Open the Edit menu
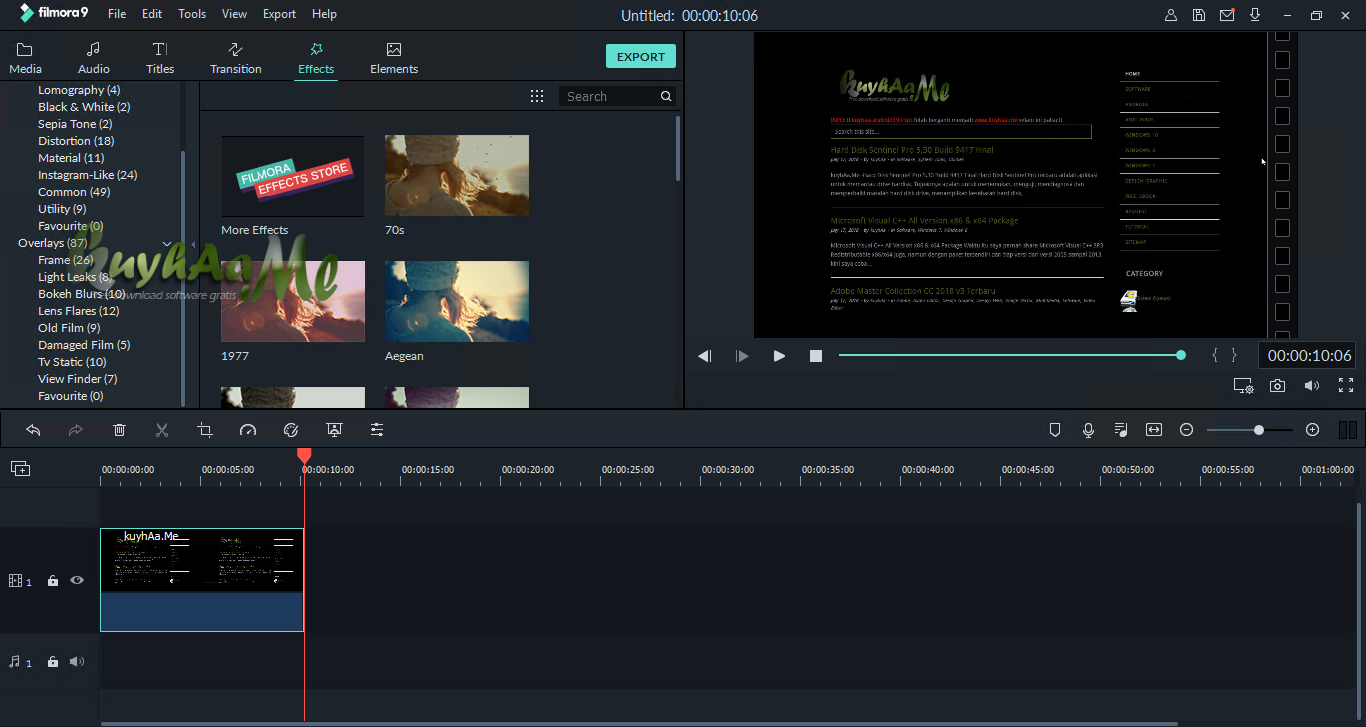This screenshot has height=727, width=1366. (152, 14)
